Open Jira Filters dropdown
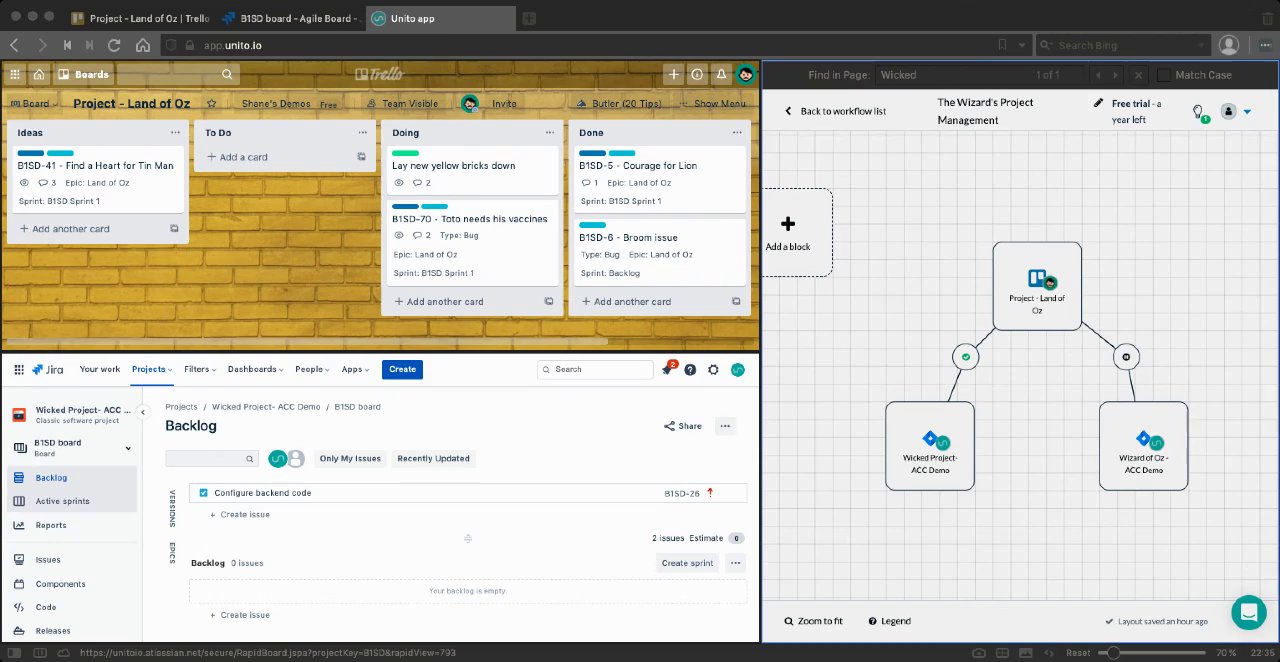 [199, 369]
